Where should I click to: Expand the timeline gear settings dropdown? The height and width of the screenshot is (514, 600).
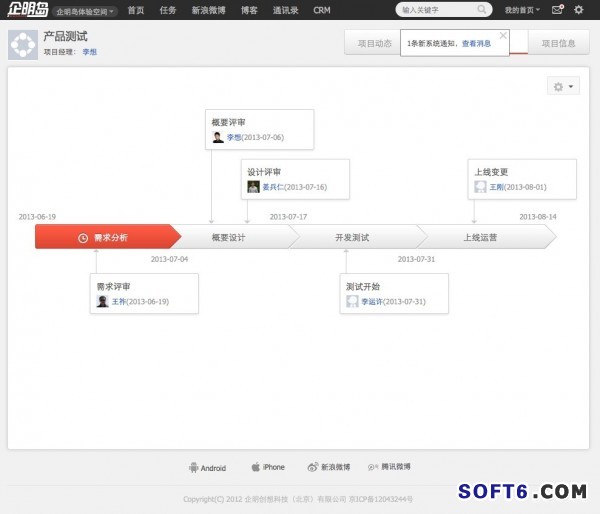tap(563, 87)
